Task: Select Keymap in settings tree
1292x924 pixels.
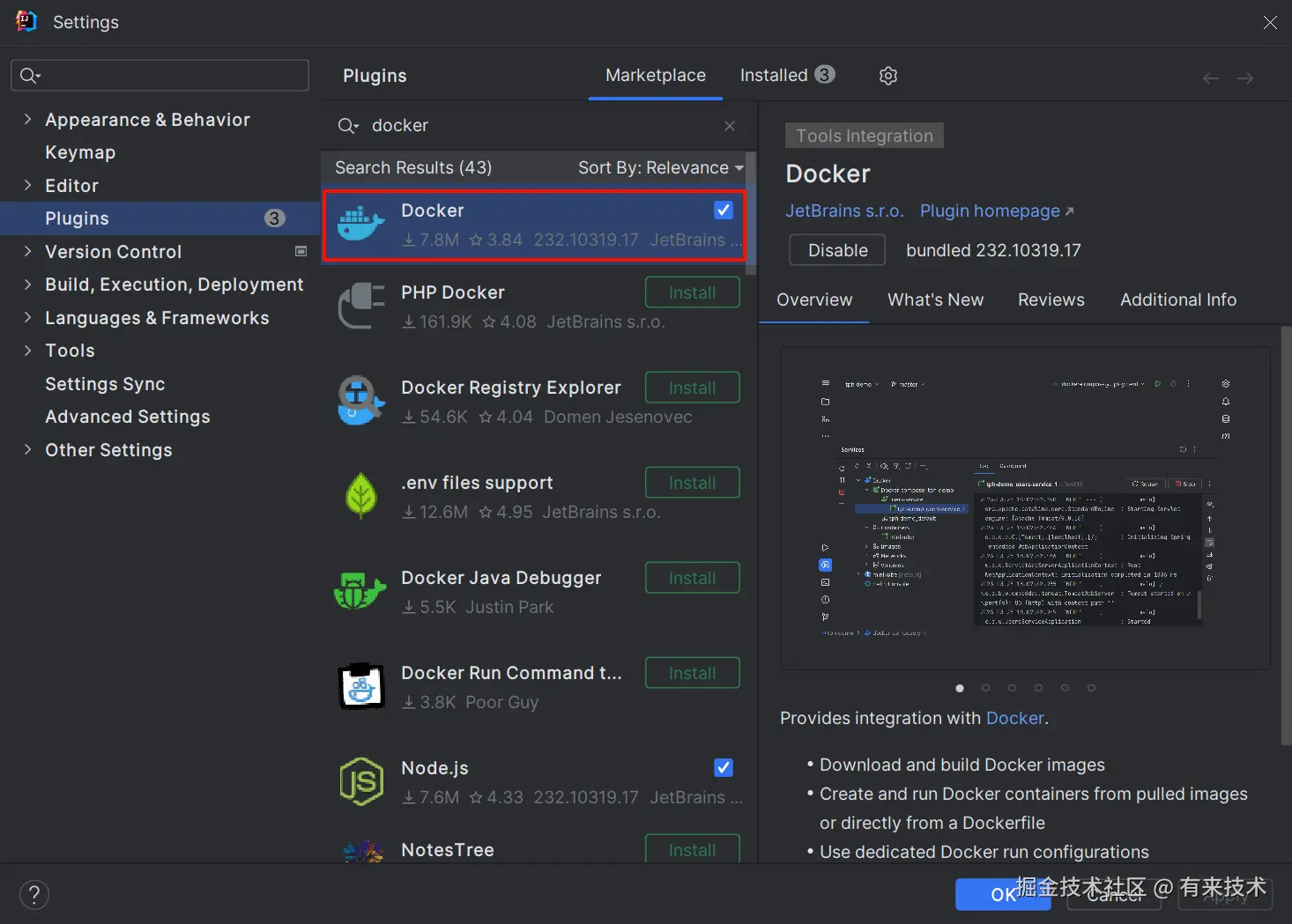Action: click(x=80, y=152)
